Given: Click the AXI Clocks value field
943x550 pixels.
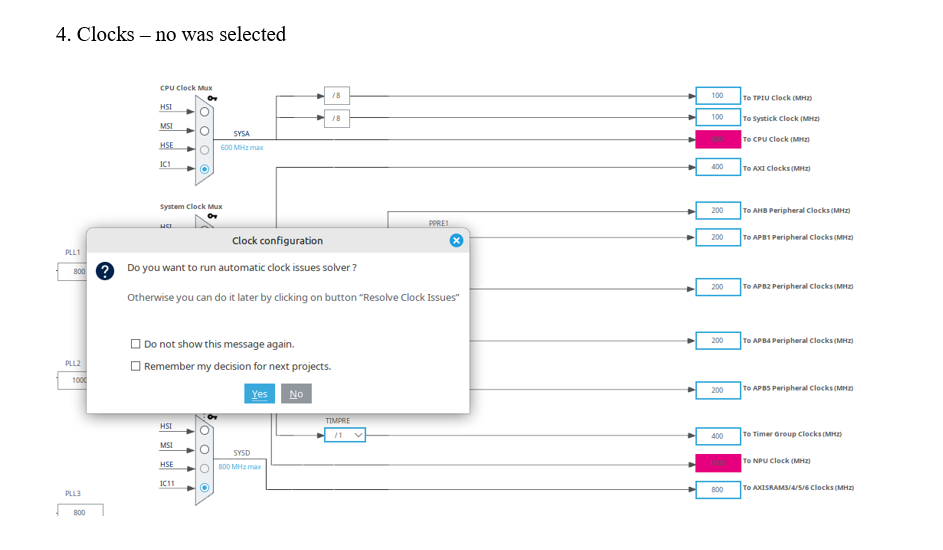Looking at the screenshot, I should (x=718, y=167).
